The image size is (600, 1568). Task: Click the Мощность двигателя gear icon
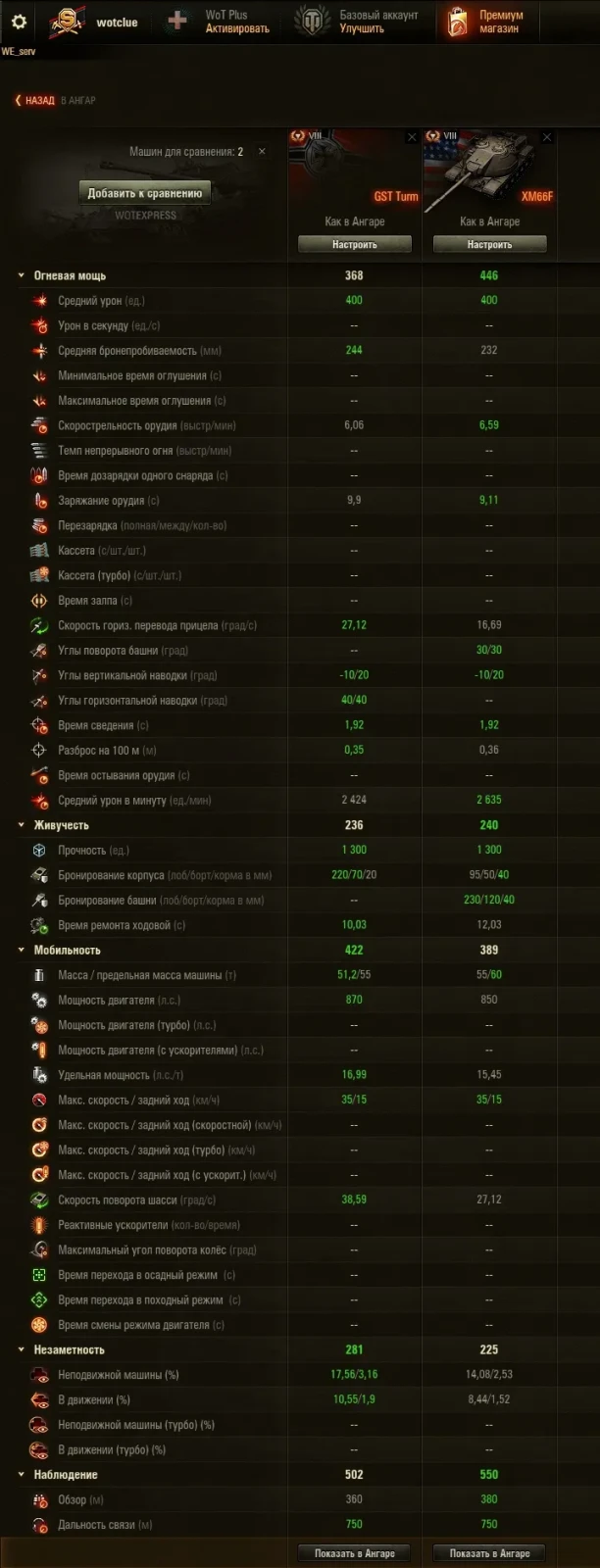[39, 1001]
